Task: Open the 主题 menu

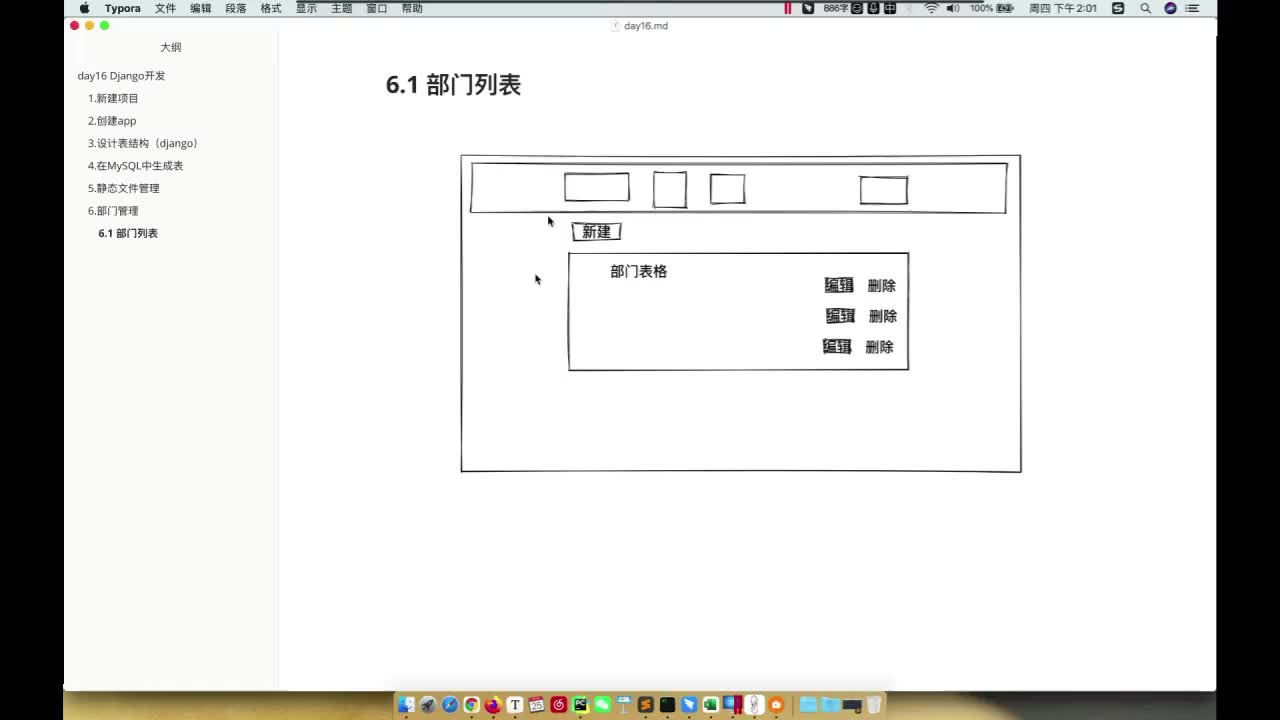Action: (341, 8)
